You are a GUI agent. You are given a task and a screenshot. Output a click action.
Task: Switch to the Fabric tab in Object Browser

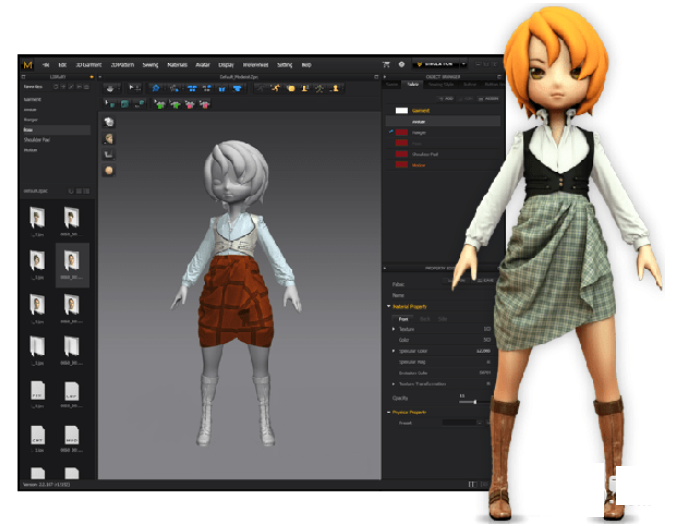412,84
